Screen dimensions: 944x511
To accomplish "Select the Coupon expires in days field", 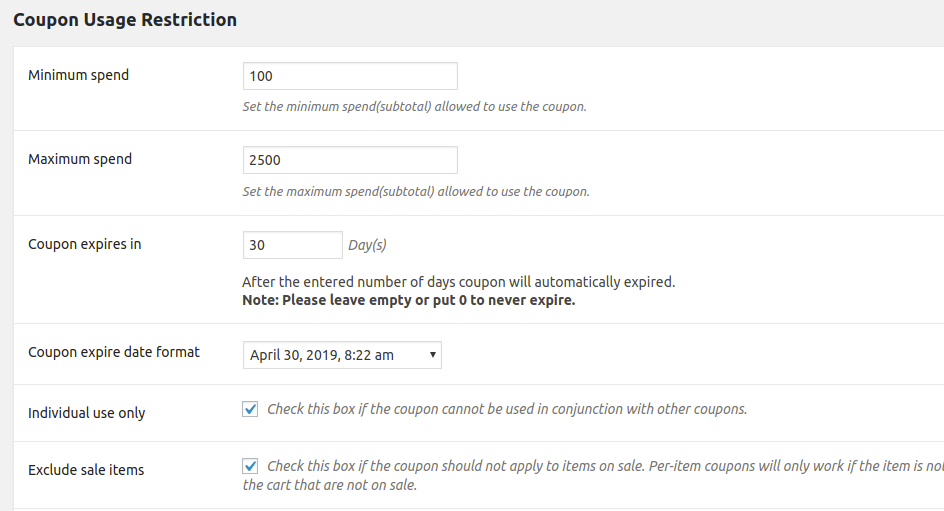I will coord(292,245).
